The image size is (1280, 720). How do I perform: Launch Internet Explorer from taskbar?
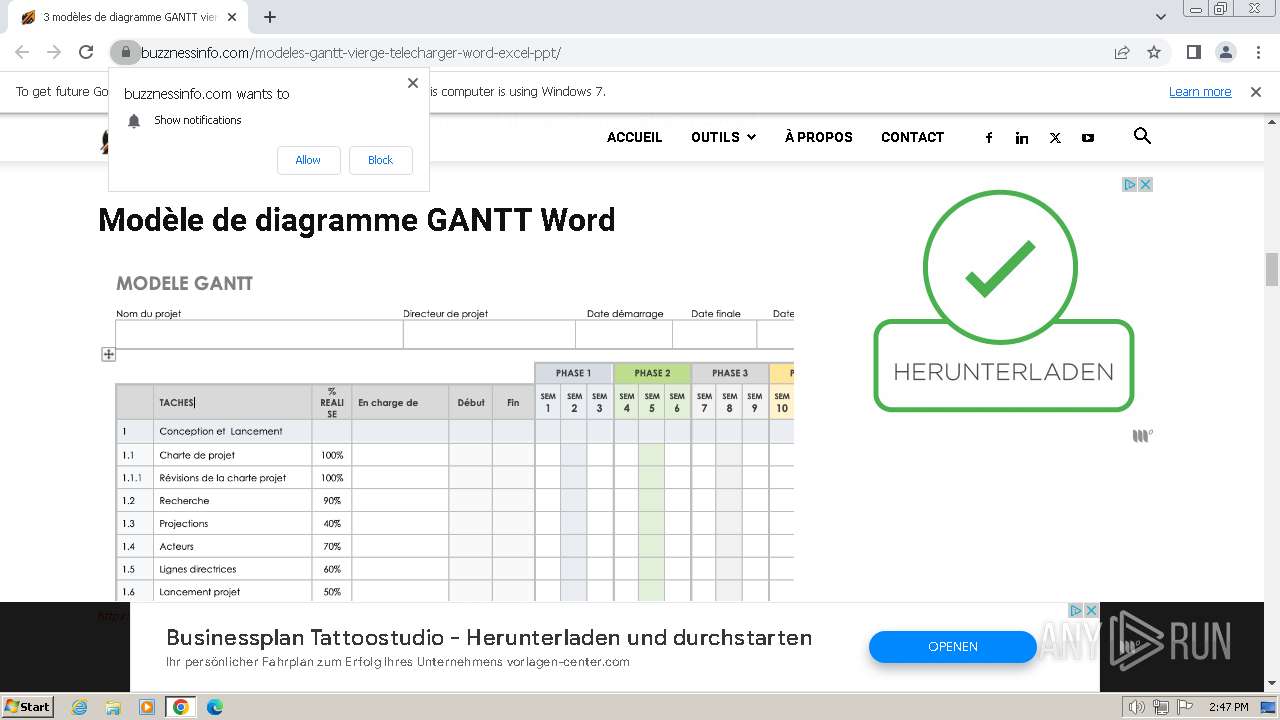[x=80, y=707]
